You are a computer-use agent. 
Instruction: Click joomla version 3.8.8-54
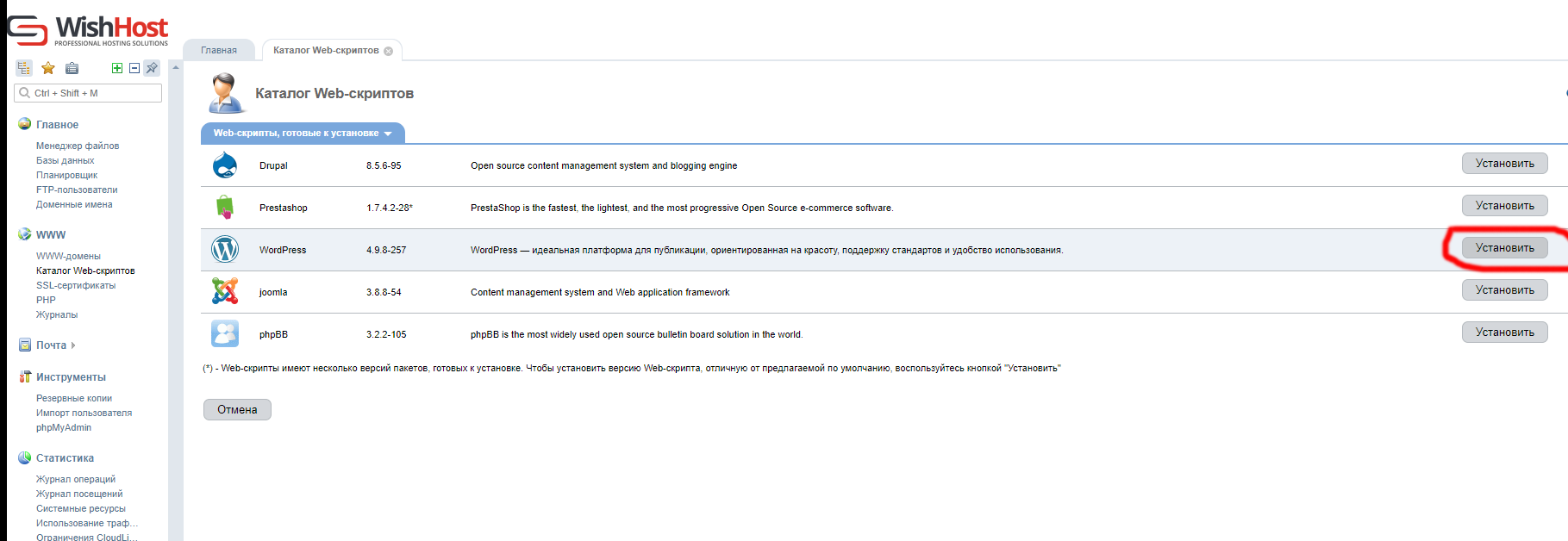click(x=384, y=292)
